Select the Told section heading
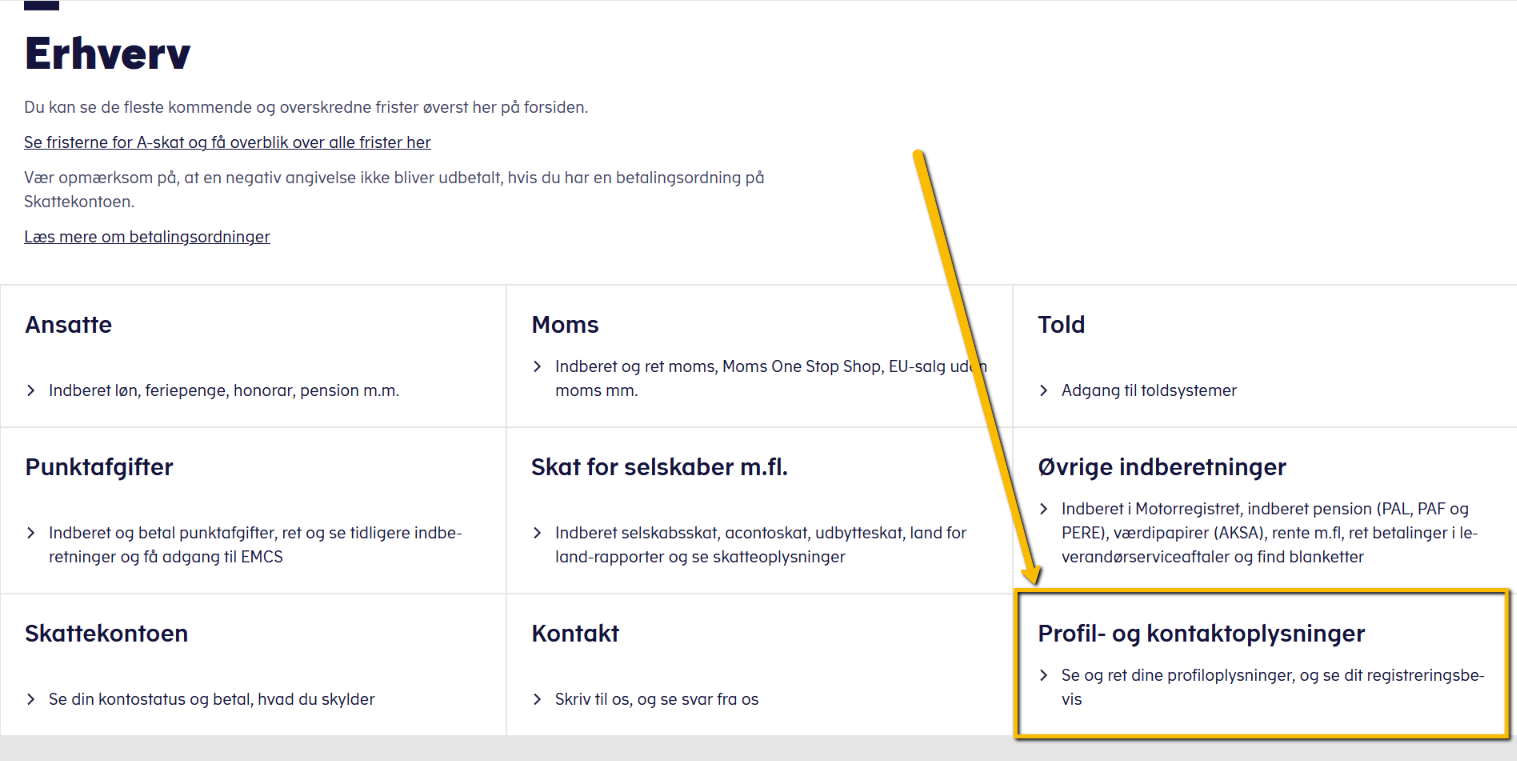Image resolution: width=1517 pixels, height=761 pixels. tap(1061, 325)
